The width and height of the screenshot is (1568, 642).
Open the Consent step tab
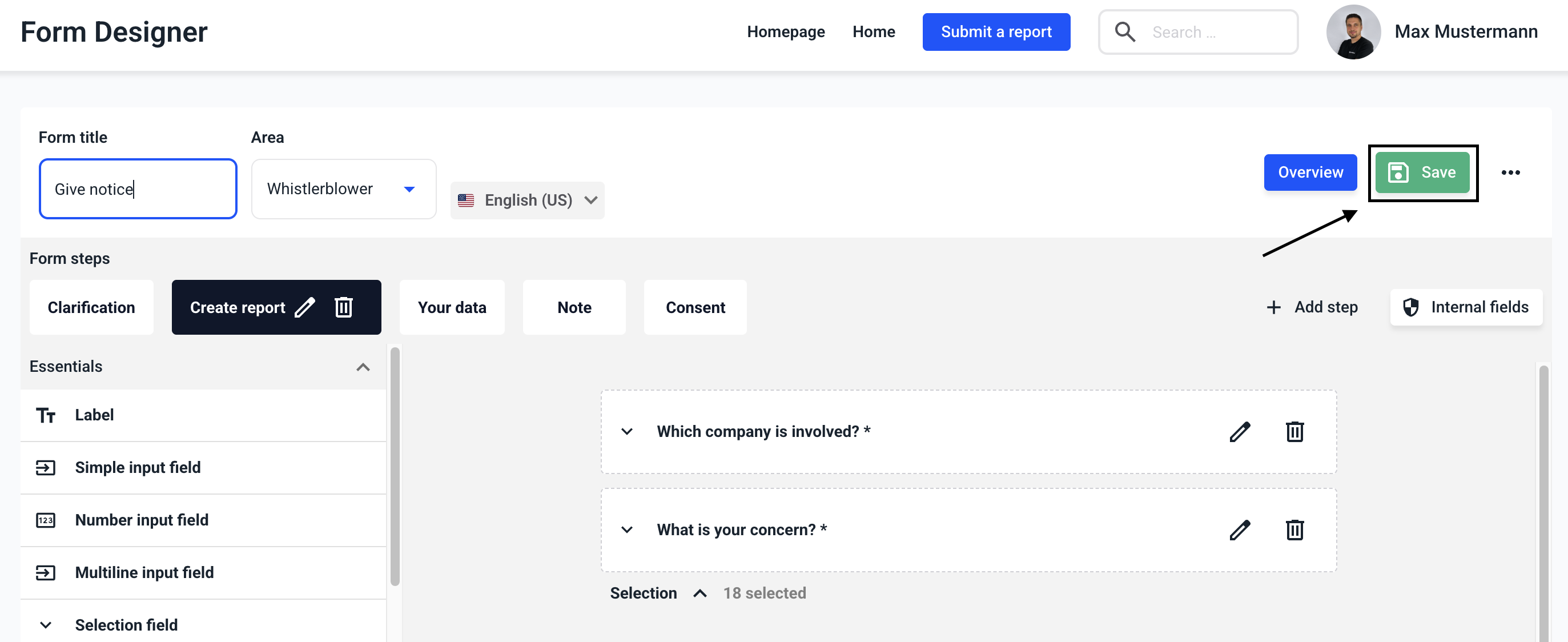[x=695, y=308]
